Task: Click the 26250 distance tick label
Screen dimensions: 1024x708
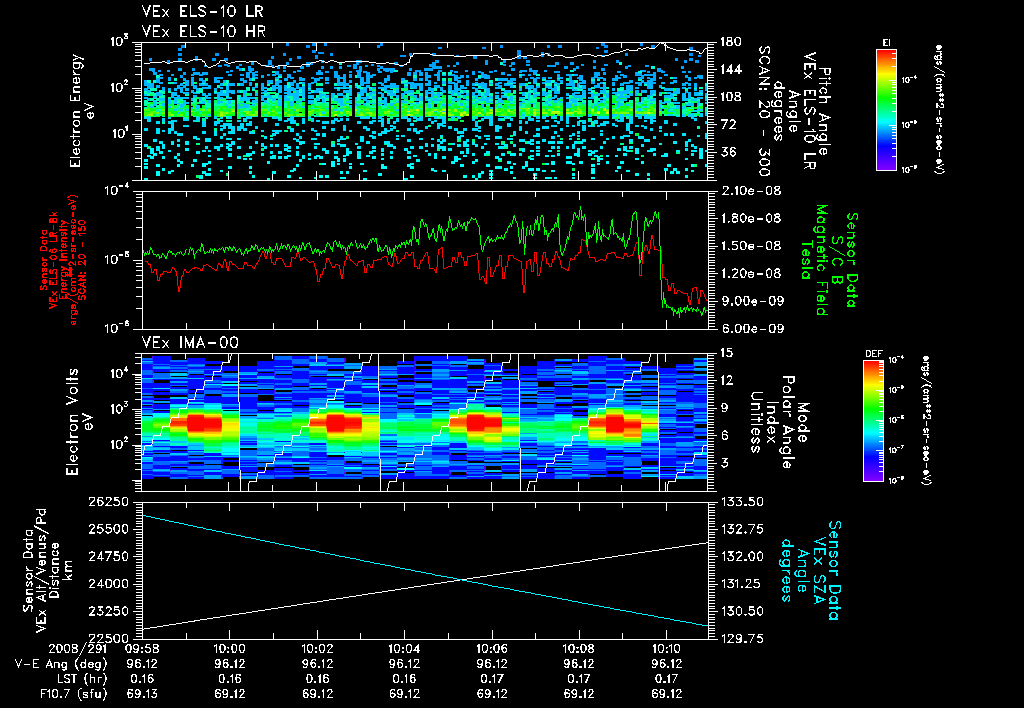Action: pos(108,502)
